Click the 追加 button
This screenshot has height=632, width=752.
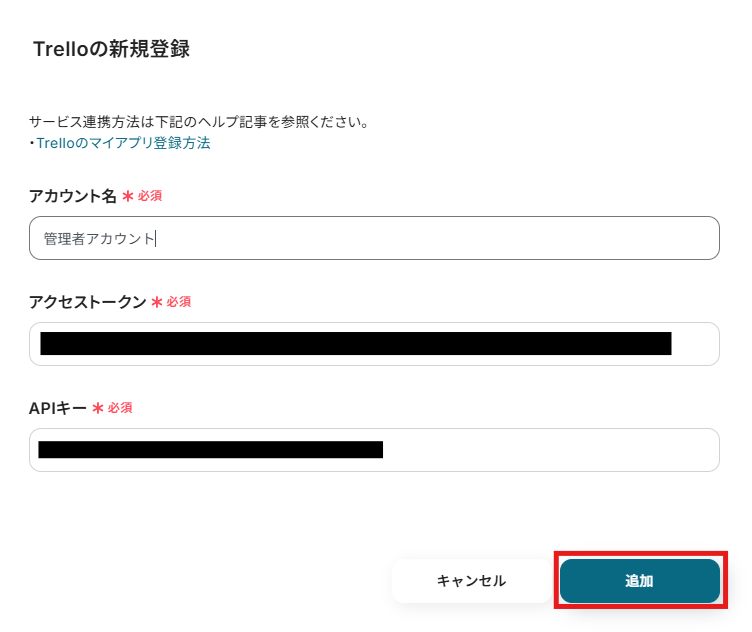point(639,581)
